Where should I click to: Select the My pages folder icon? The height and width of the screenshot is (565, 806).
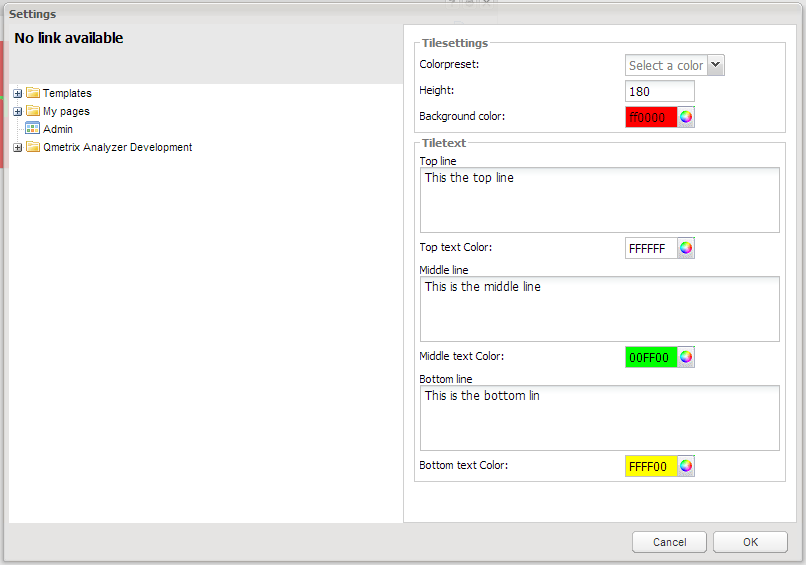click(x=33, y=111)
